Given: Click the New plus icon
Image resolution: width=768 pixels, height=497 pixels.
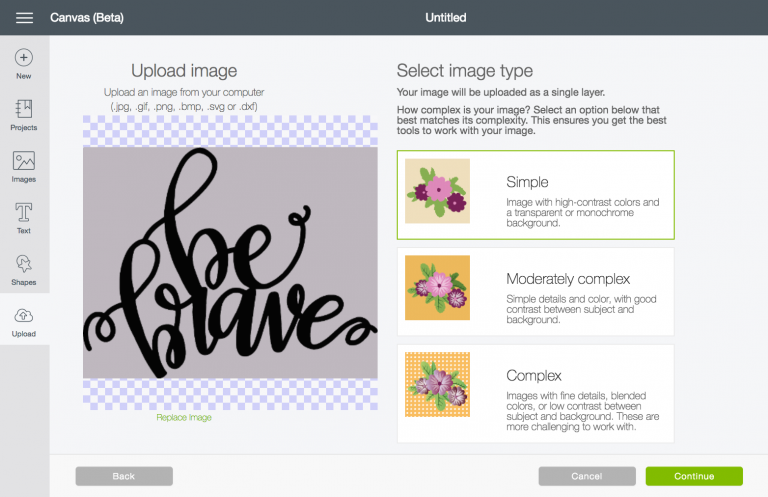Looking at the screenshot, I should click(x=24, y=58).
